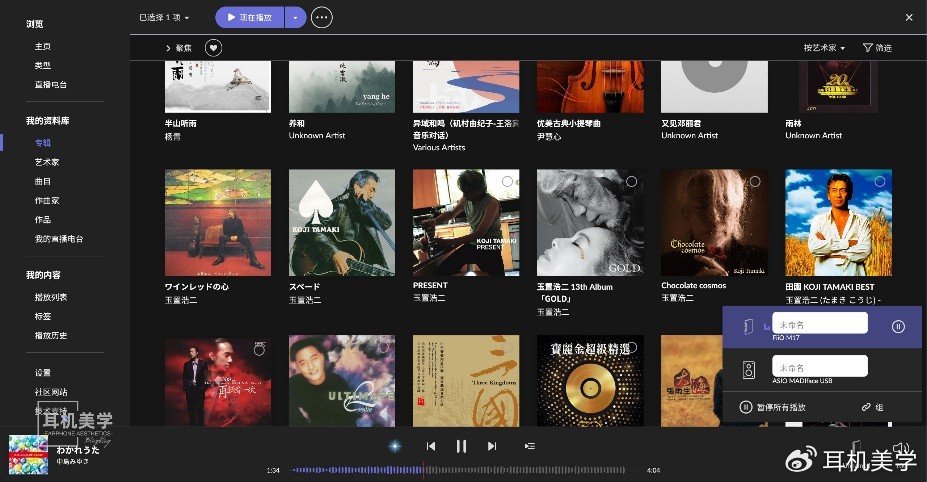Go to 播放列表 (Playlists) in sidebar
This screenshot has height=482, width=927.
50,297
